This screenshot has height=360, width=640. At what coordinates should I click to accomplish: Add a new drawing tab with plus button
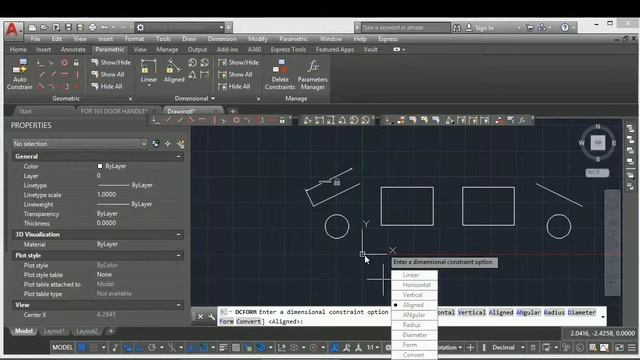[233, 111]
